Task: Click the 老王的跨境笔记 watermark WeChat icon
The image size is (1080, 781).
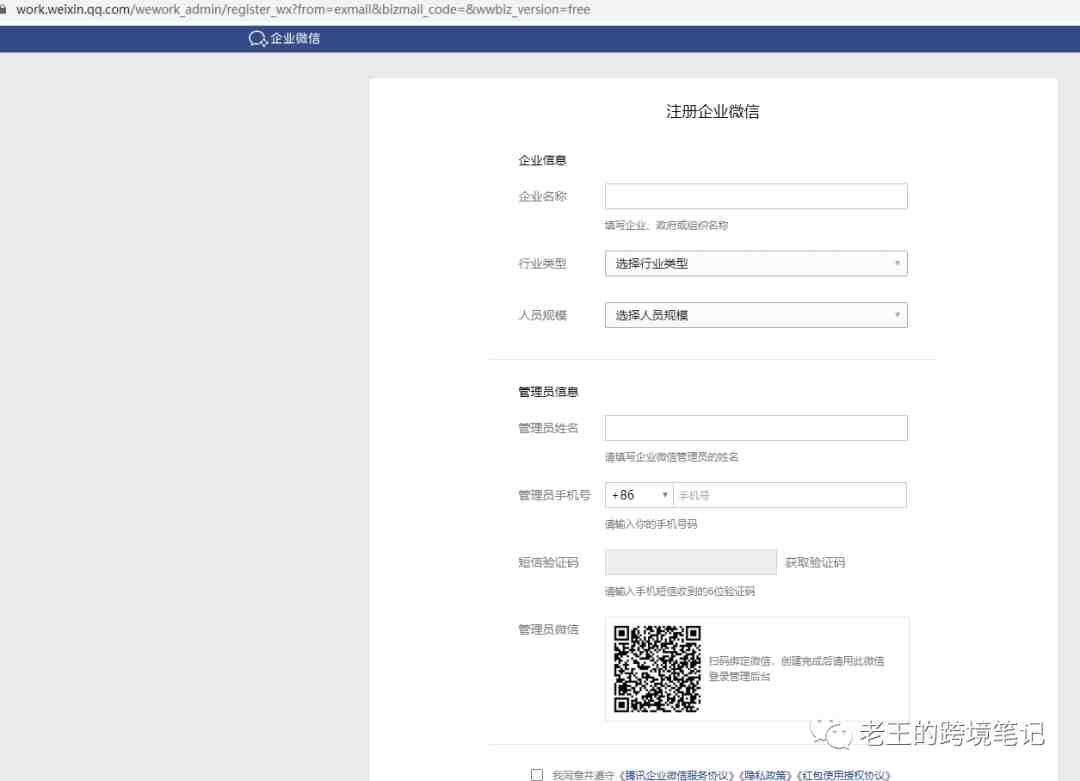Action: [x=832, y=733]
